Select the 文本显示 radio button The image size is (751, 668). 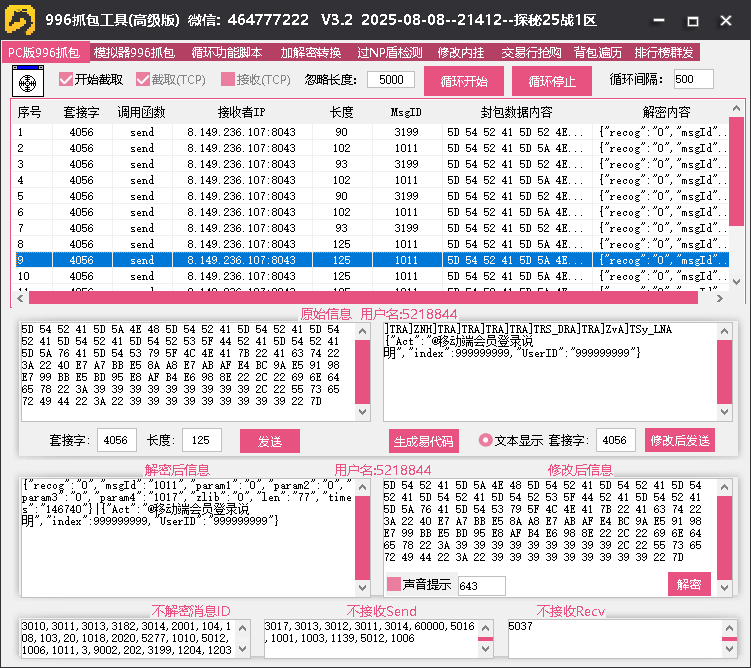click(486, 440)
